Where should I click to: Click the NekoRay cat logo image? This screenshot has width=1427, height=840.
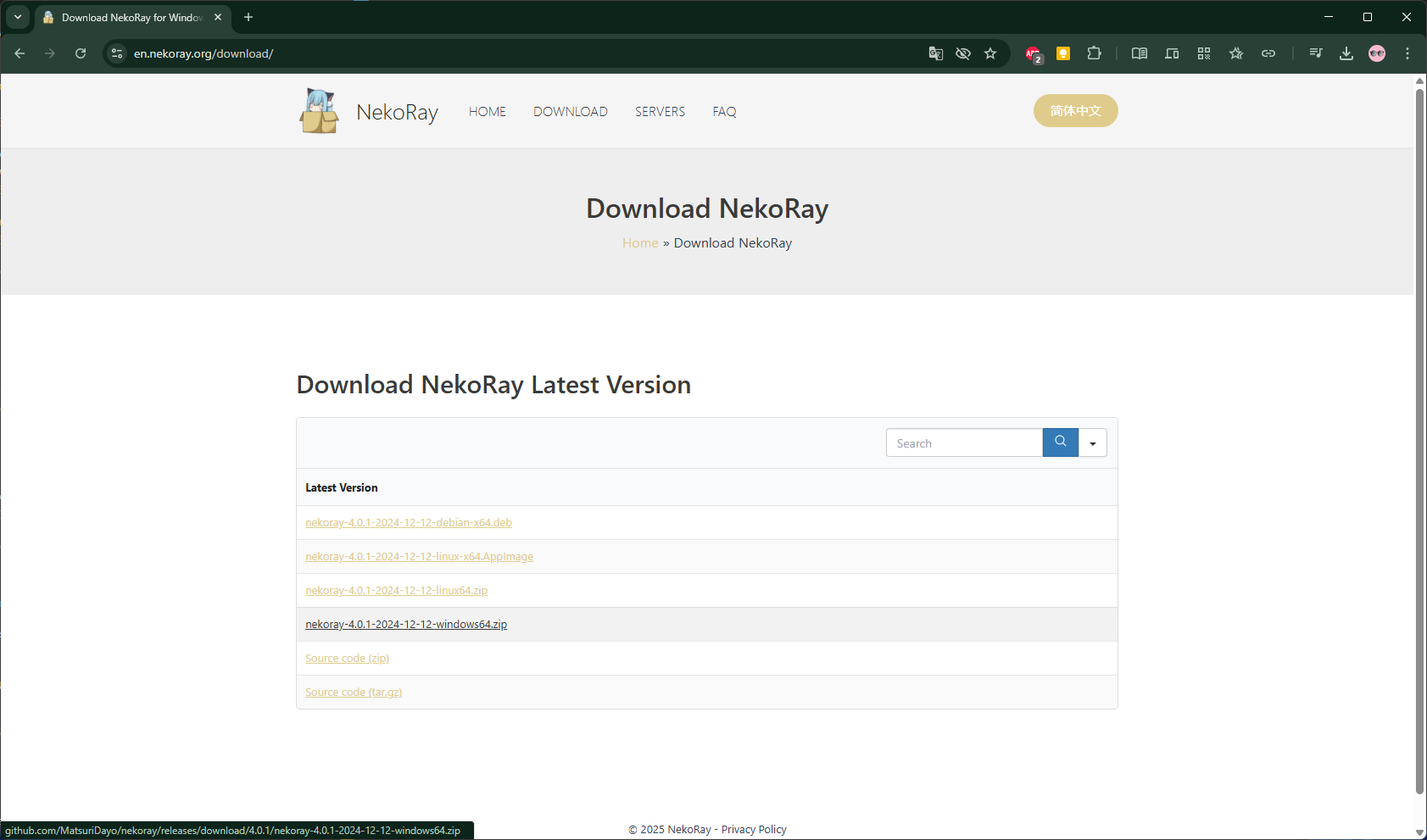point(320,111)
